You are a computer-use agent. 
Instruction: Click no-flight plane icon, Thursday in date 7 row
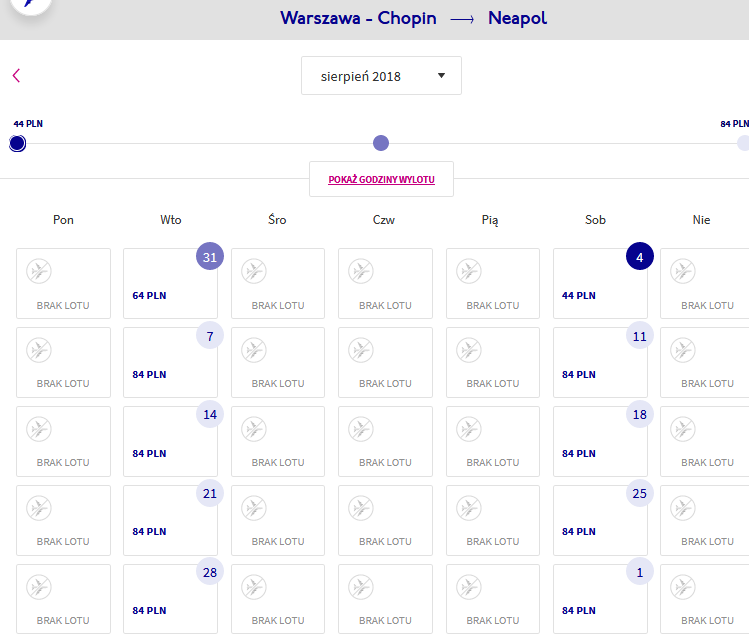361,350
